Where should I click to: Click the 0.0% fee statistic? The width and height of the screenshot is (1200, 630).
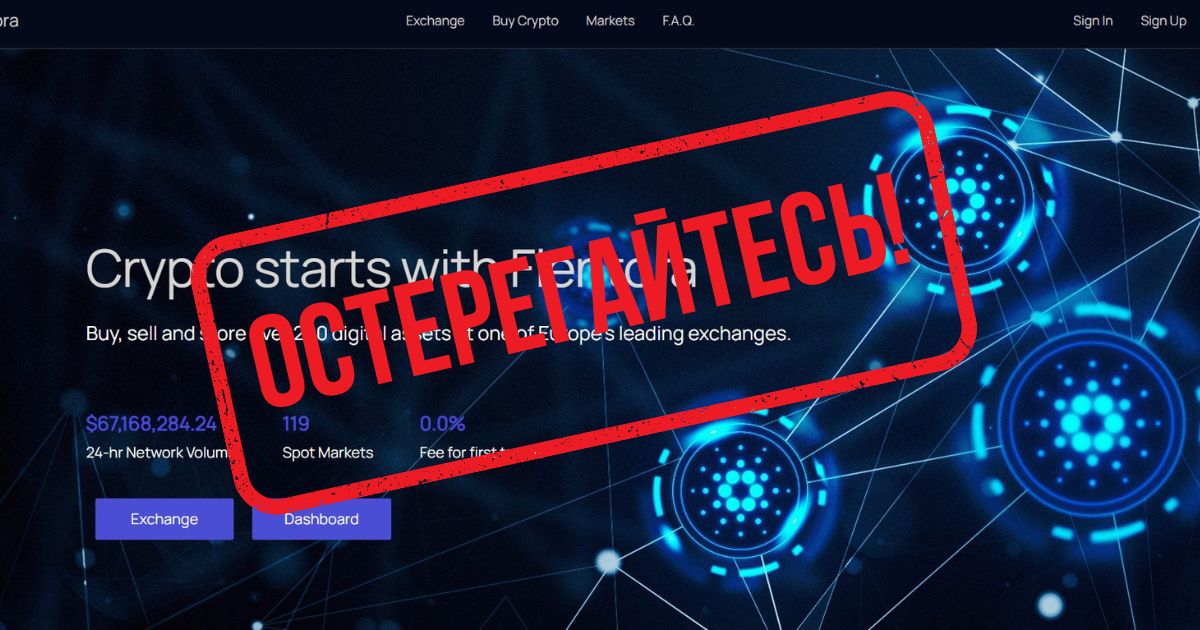pyautogui.click(x=442, y=423)
